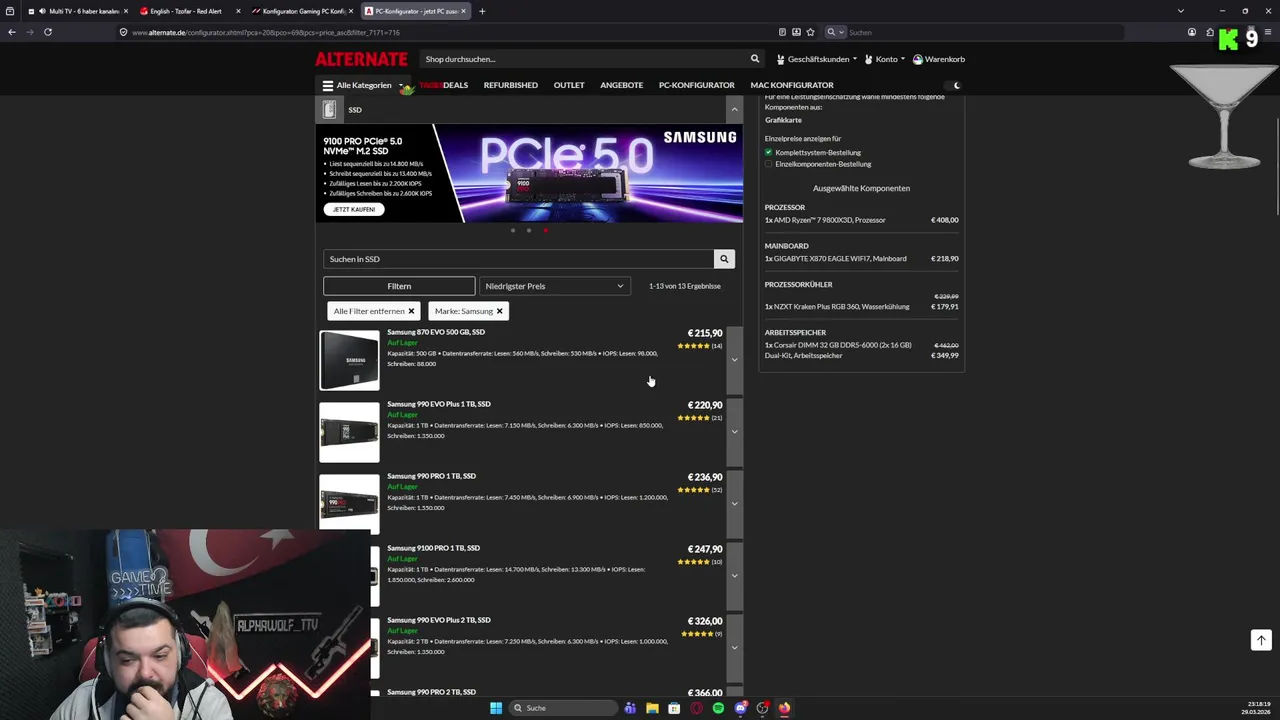Remove the Marke: Samsung filter via X

500,311
